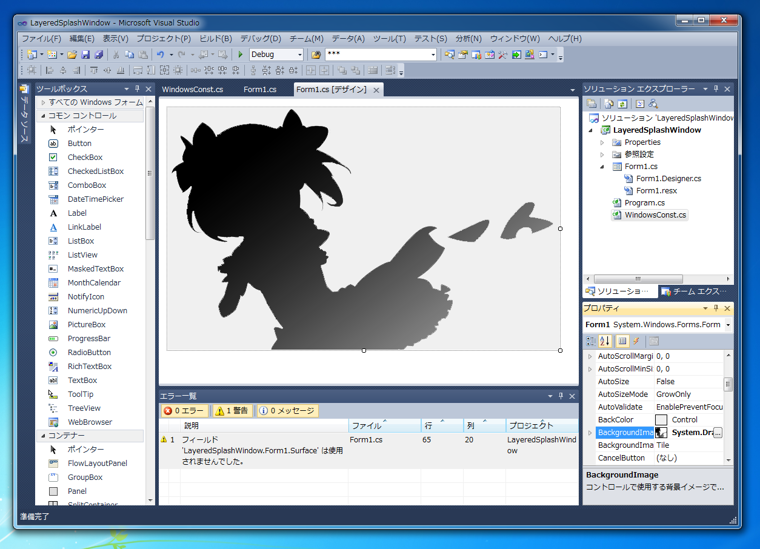Click the Start Debugging play icon
The width and height of the screenshot is (760, 549).
[x=240, y=55]
